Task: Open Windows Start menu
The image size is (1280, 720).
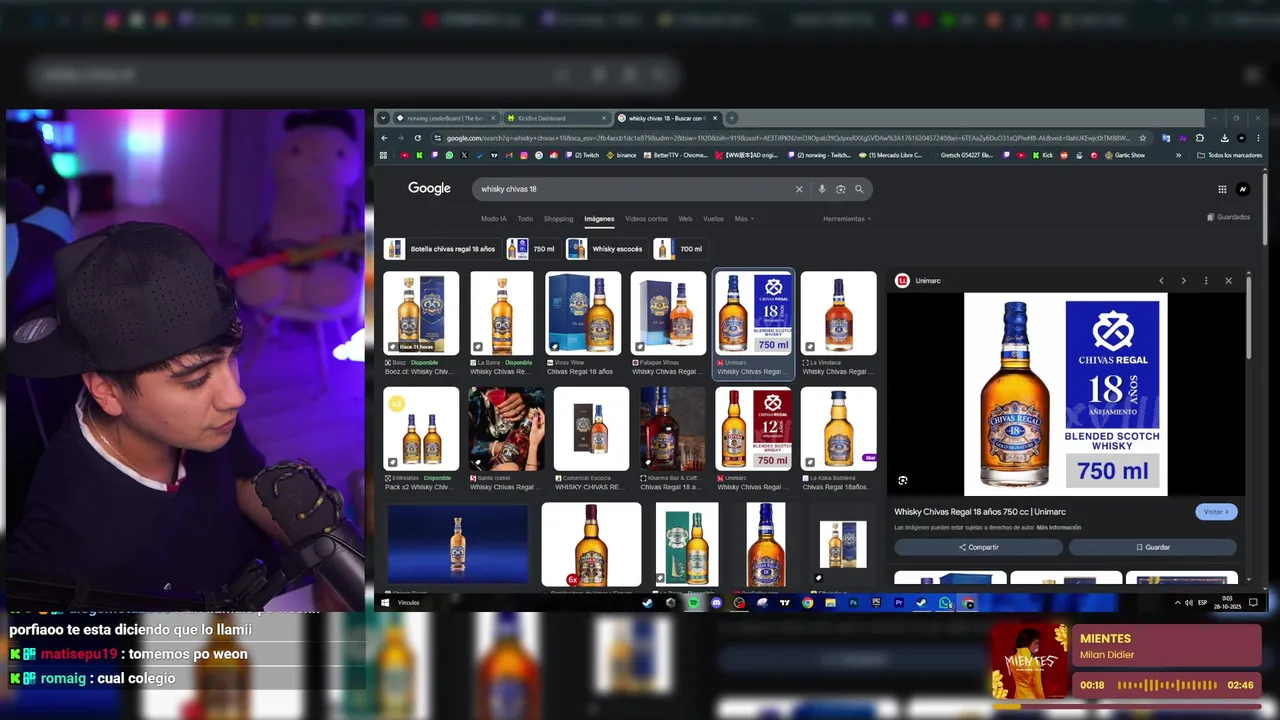Action: click(385, 603)
